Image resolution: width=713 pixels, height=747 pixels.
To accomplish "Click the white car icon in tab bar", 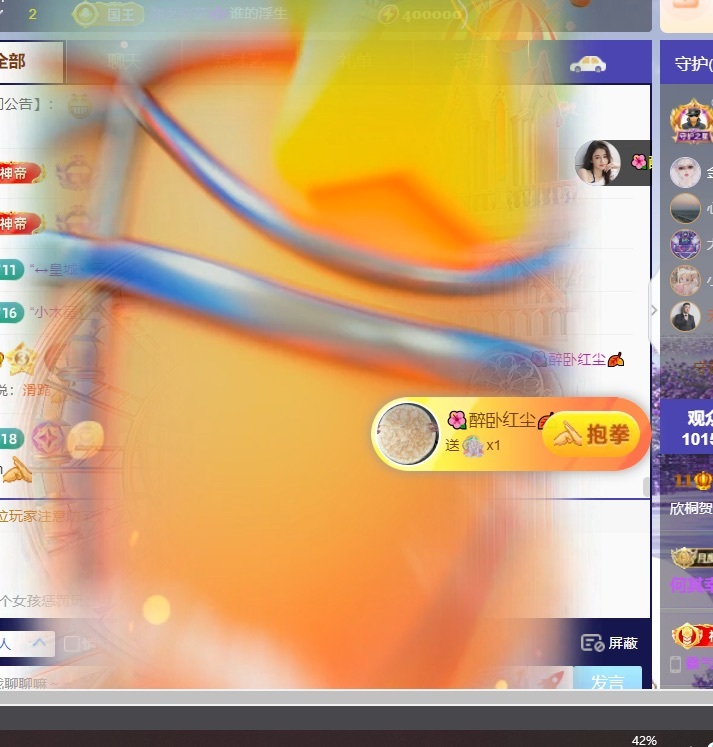I will coord(587,63).
